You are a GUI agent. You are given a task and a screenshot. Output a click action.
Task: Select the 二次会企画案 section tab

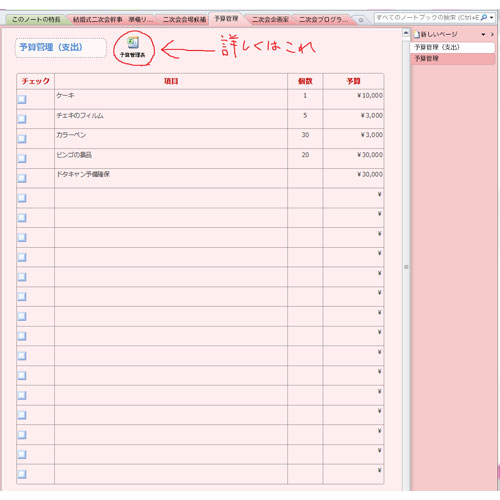point(270,20)
